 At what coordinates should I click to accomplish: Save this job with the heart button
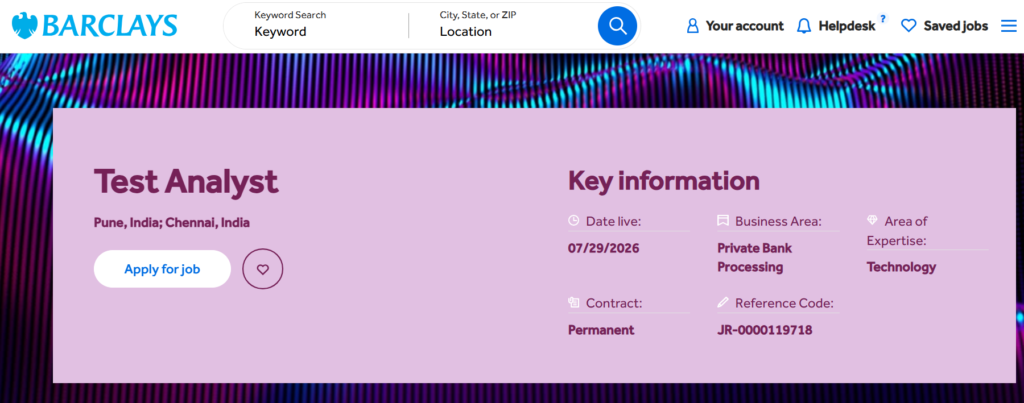pyautogui.click(x=263, y=269)
